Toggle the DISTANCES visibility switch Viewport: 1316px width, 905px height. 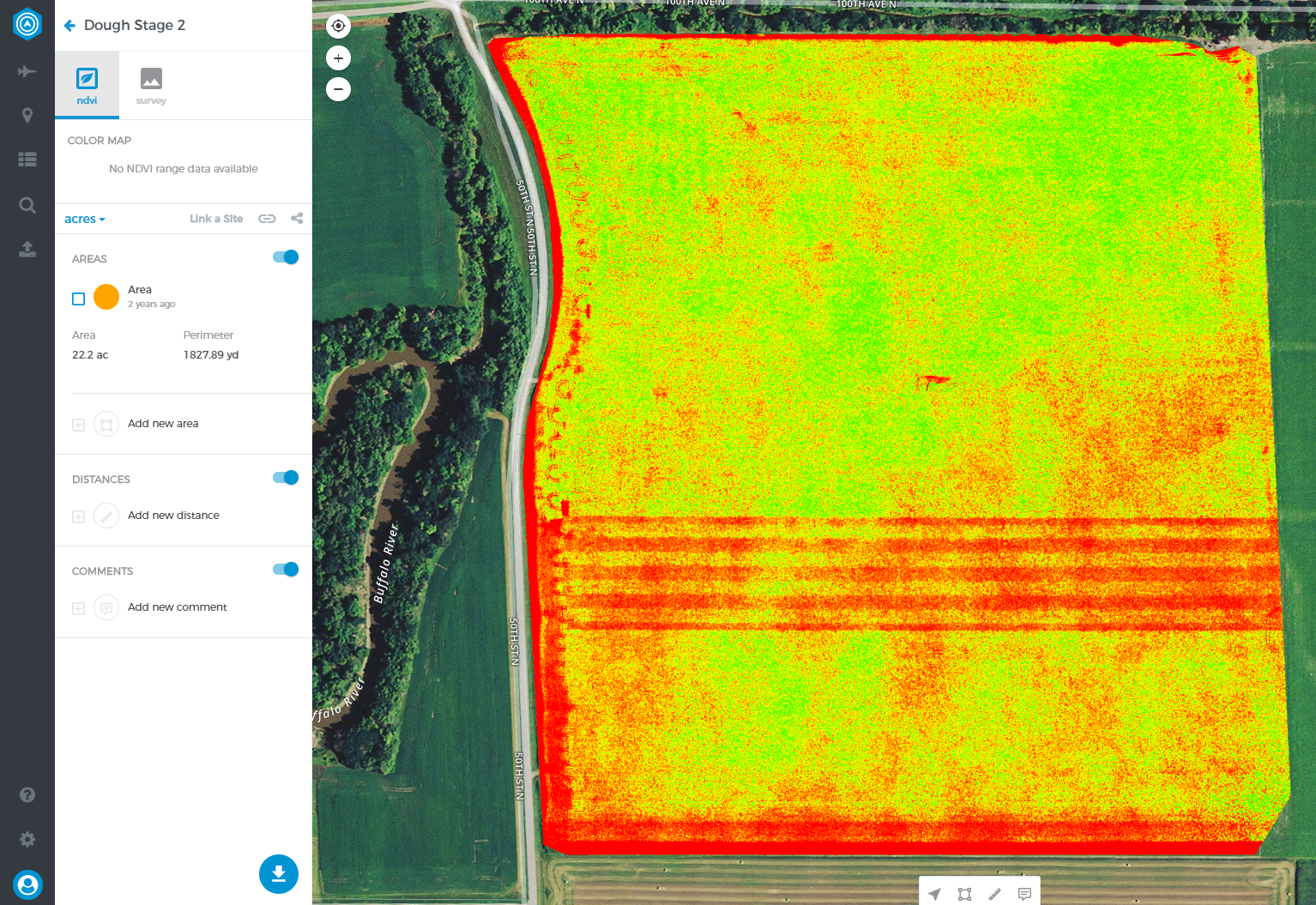point(286,478)
